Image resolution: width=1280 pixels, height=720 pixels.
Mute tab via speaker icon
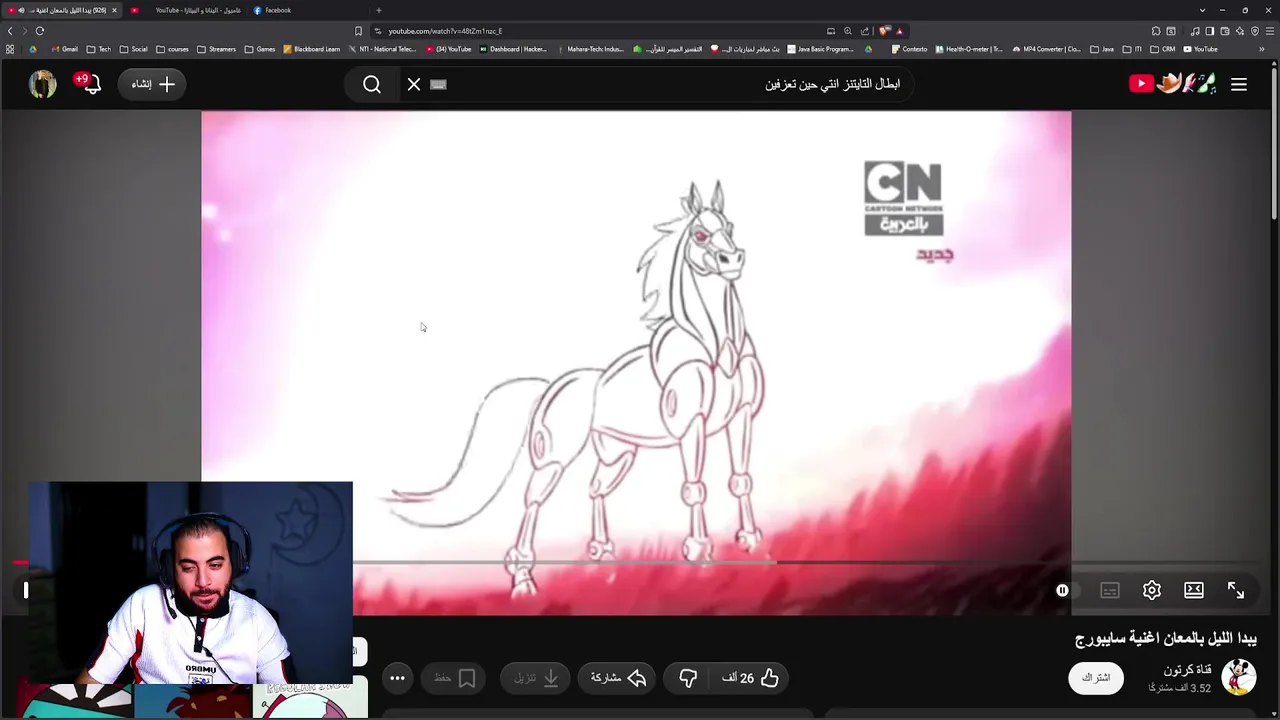click(21, 10)
